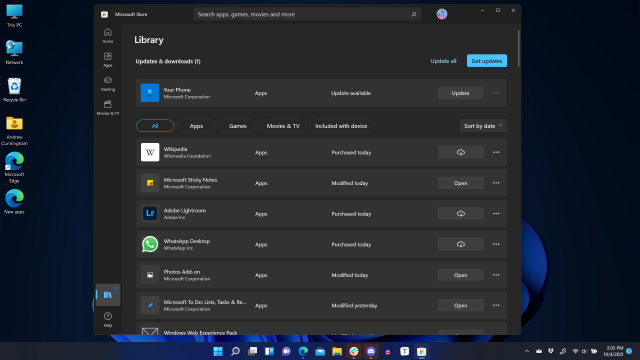Click the Your Phone app icon
This screenshot has height=360, width=640.
[150, 93]
